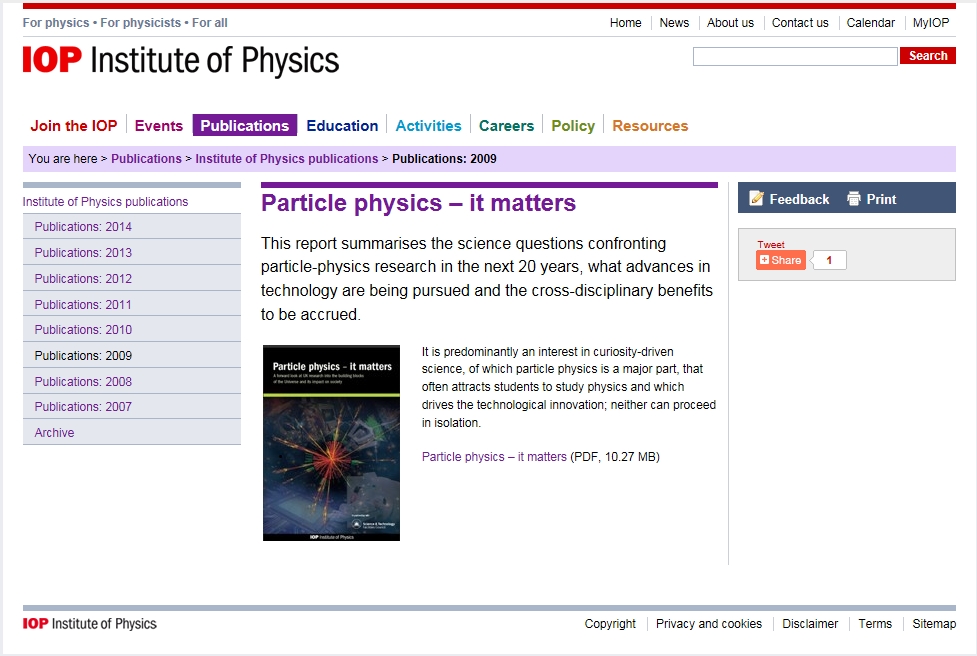The width and height of the screenshot is (977, 656).
Task: Open the Publications navigation tab
Action: (x=245, y=126)
